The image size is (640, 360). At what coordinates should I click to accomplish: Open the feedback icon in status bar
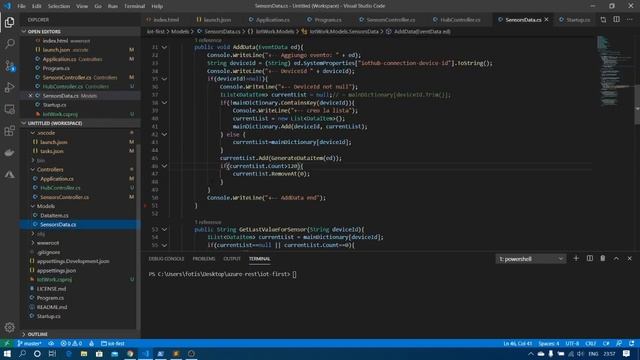619,344
